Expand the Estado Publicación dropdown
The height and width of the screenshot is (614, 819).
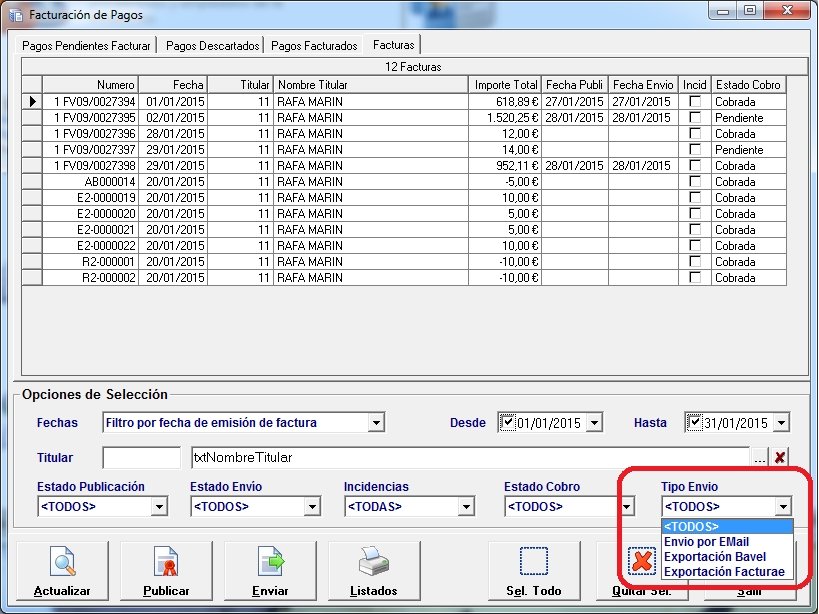pos(159,506)
